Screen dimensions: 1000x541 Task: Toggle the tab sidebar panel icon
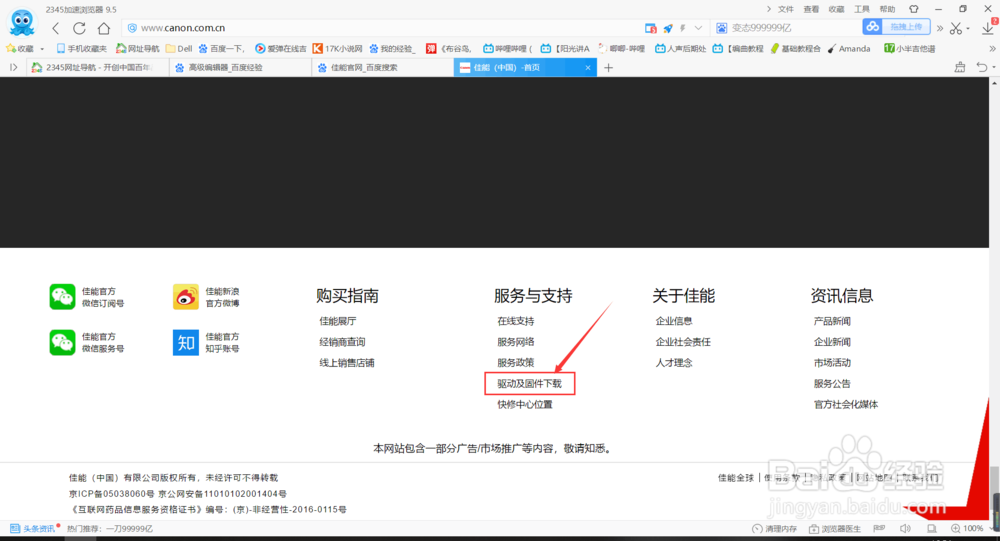tap(13, 67)
